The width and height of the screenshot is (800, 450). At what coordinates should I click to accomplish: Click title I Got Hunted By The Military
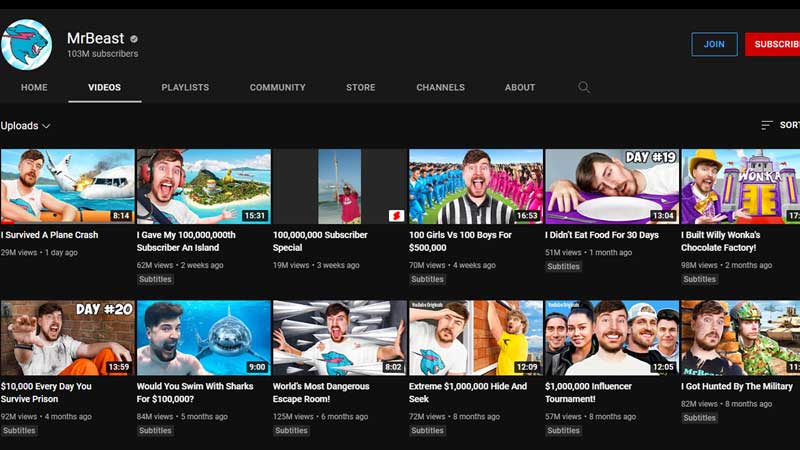coord(737,386)
